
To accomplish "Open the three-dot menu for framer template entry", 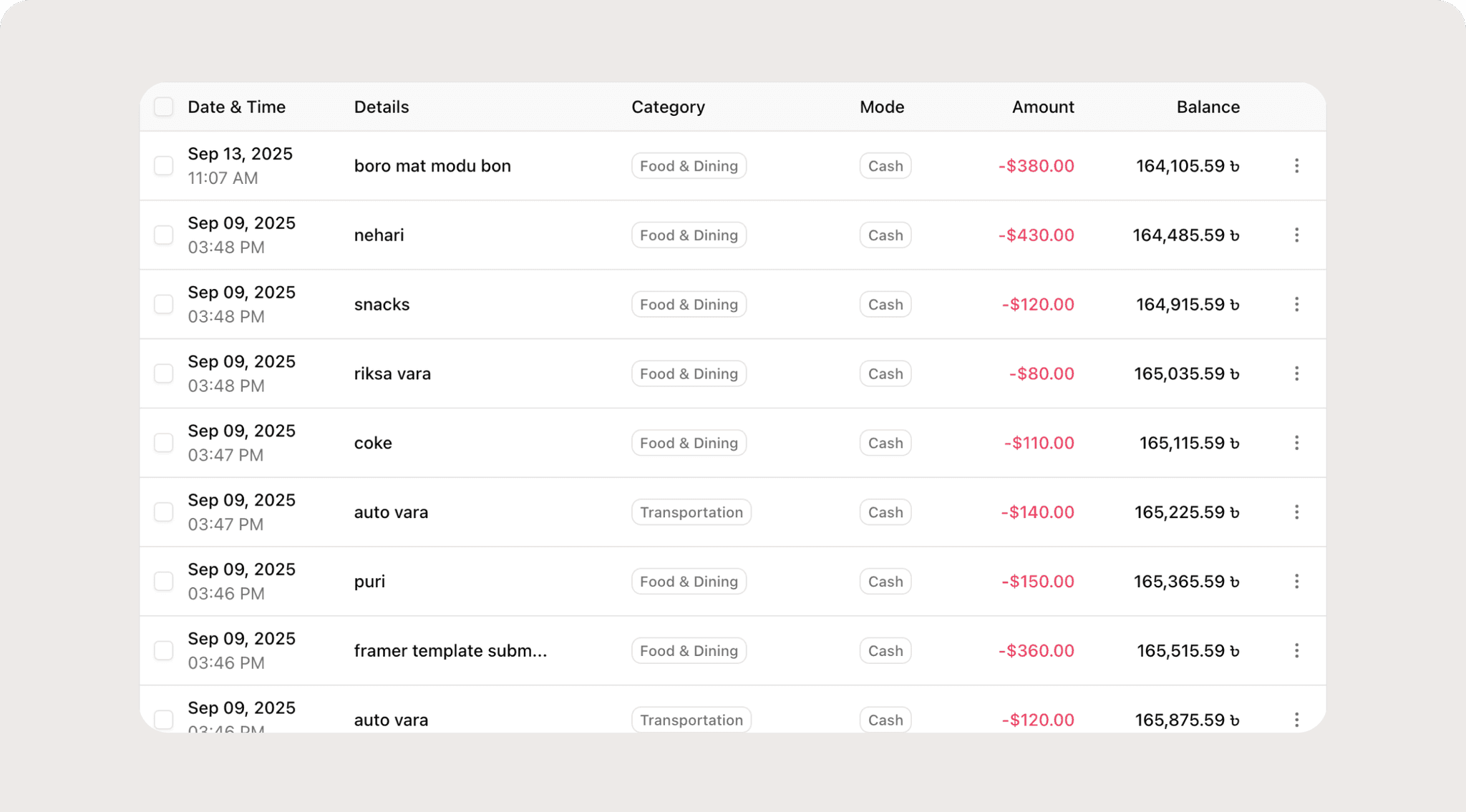I will click(x=1297, y=650).
